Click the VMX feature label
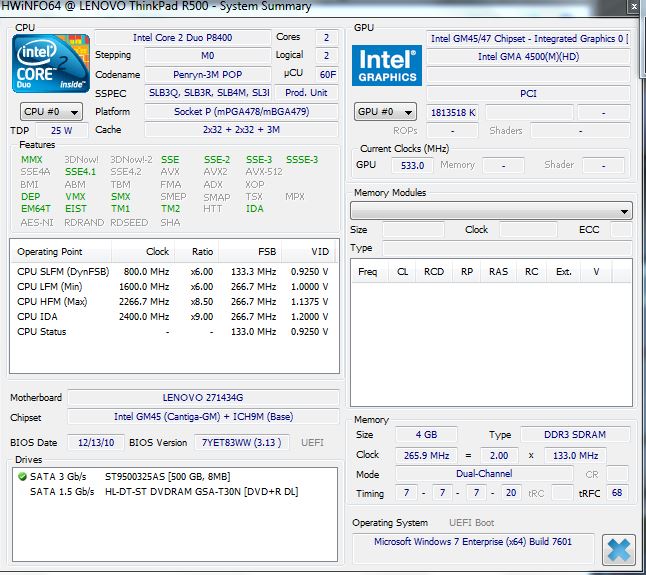646x575 pixels. pos(75,196)
